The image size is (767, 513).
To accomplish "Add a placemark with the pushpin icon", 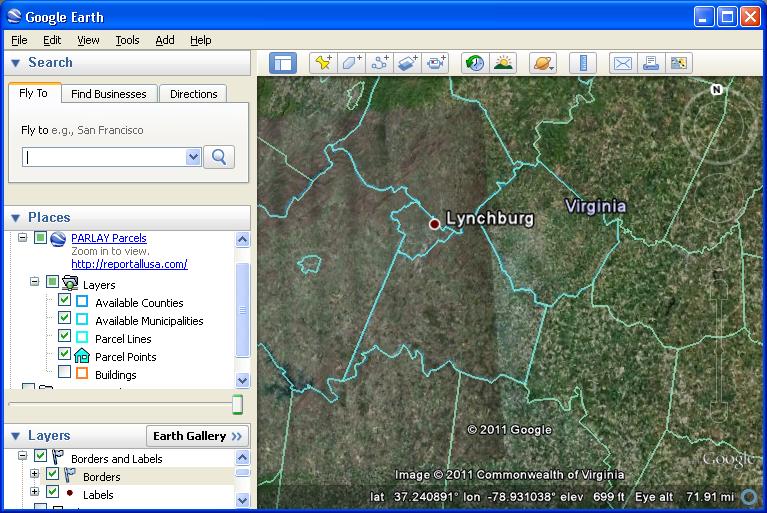I will coord(323,63).
